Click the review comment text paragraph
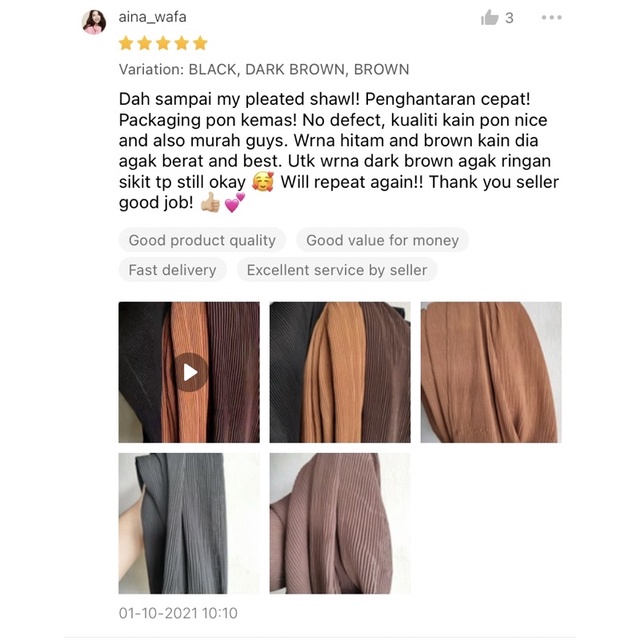 339,151
